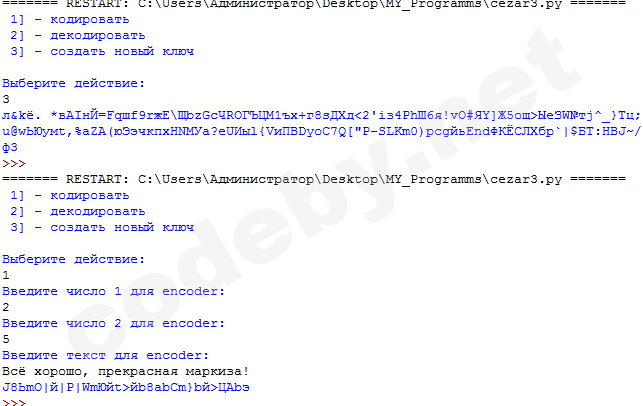
Task: Click the encoded output line starting 'J8ЬmO'
Action: (125, 388)
